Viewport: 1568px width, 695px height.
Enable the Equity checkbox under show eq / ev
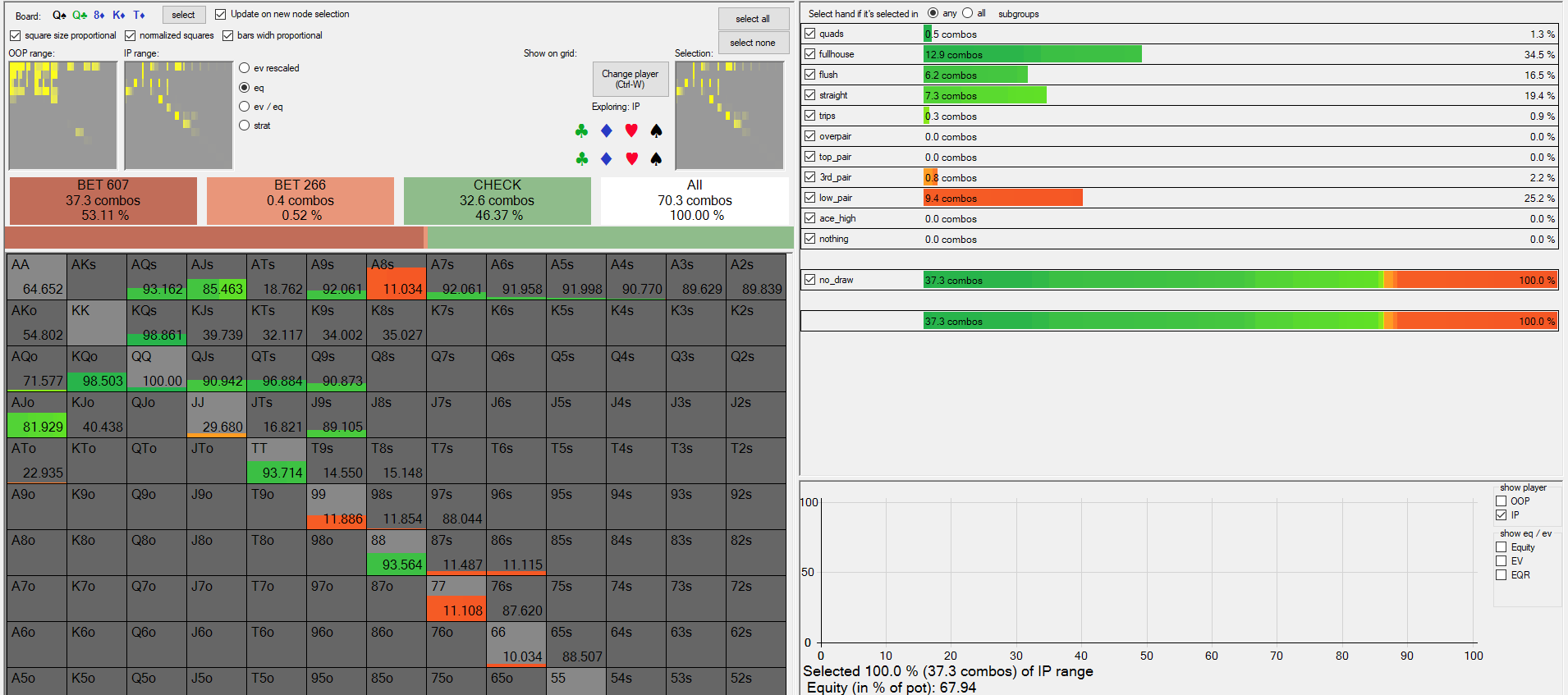tap(1501, 547)
